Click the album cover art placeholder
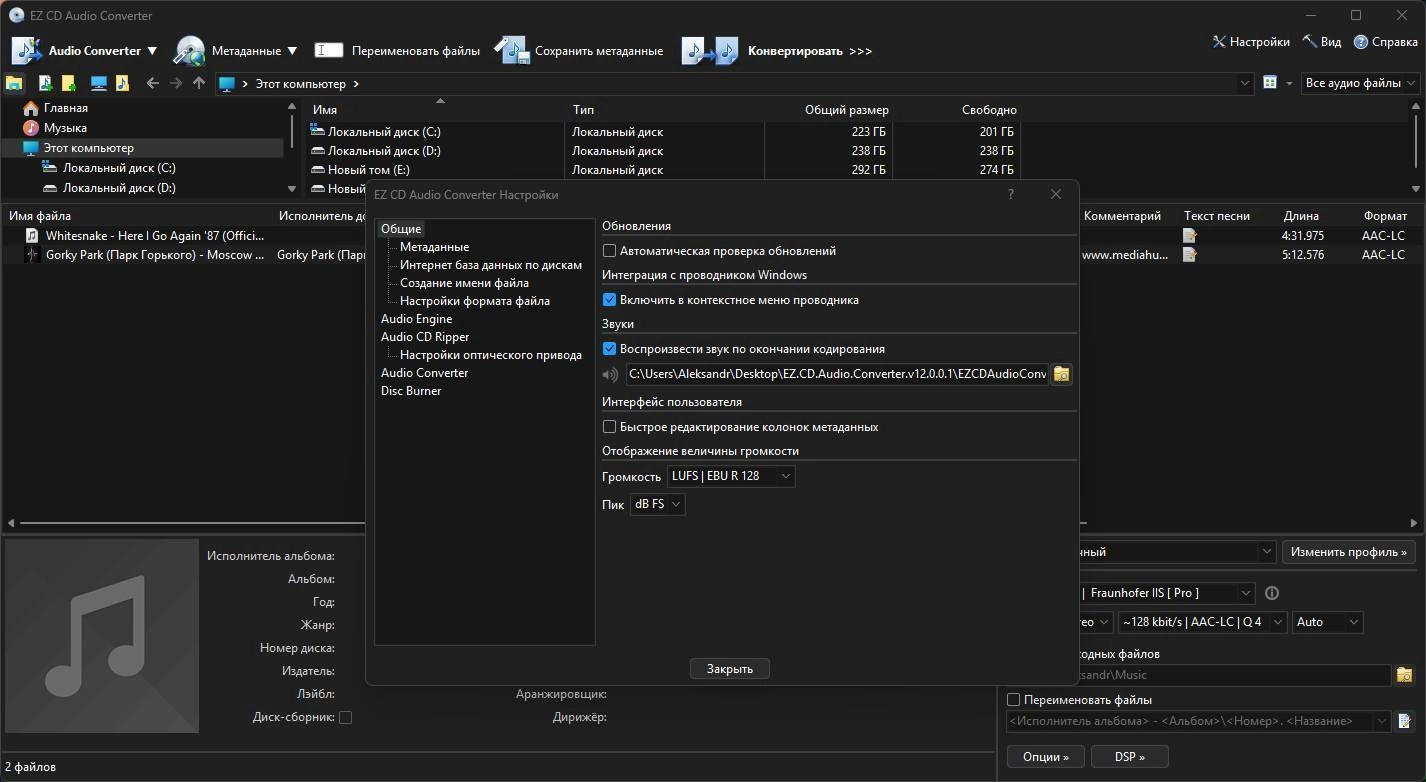Screen dimensions: 1426x782 pyautogui.click(x=102, y=636)
